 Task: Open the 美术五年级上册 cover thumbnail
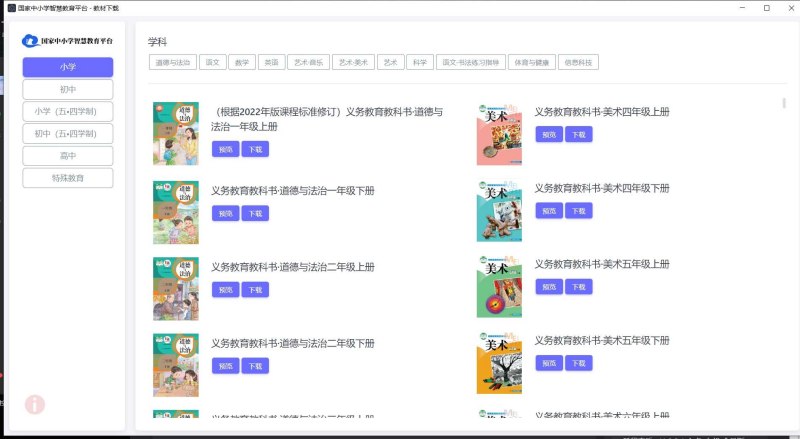[x=499, y=287]
